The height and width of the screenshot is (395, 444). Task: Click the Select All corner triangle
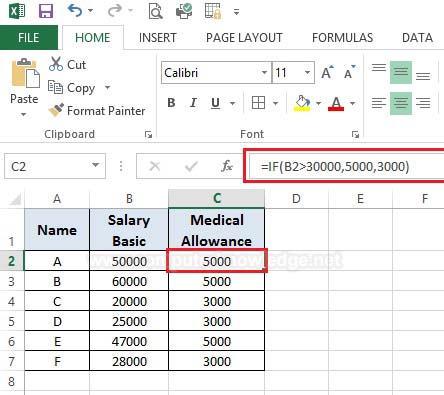[x=15, y=199]
